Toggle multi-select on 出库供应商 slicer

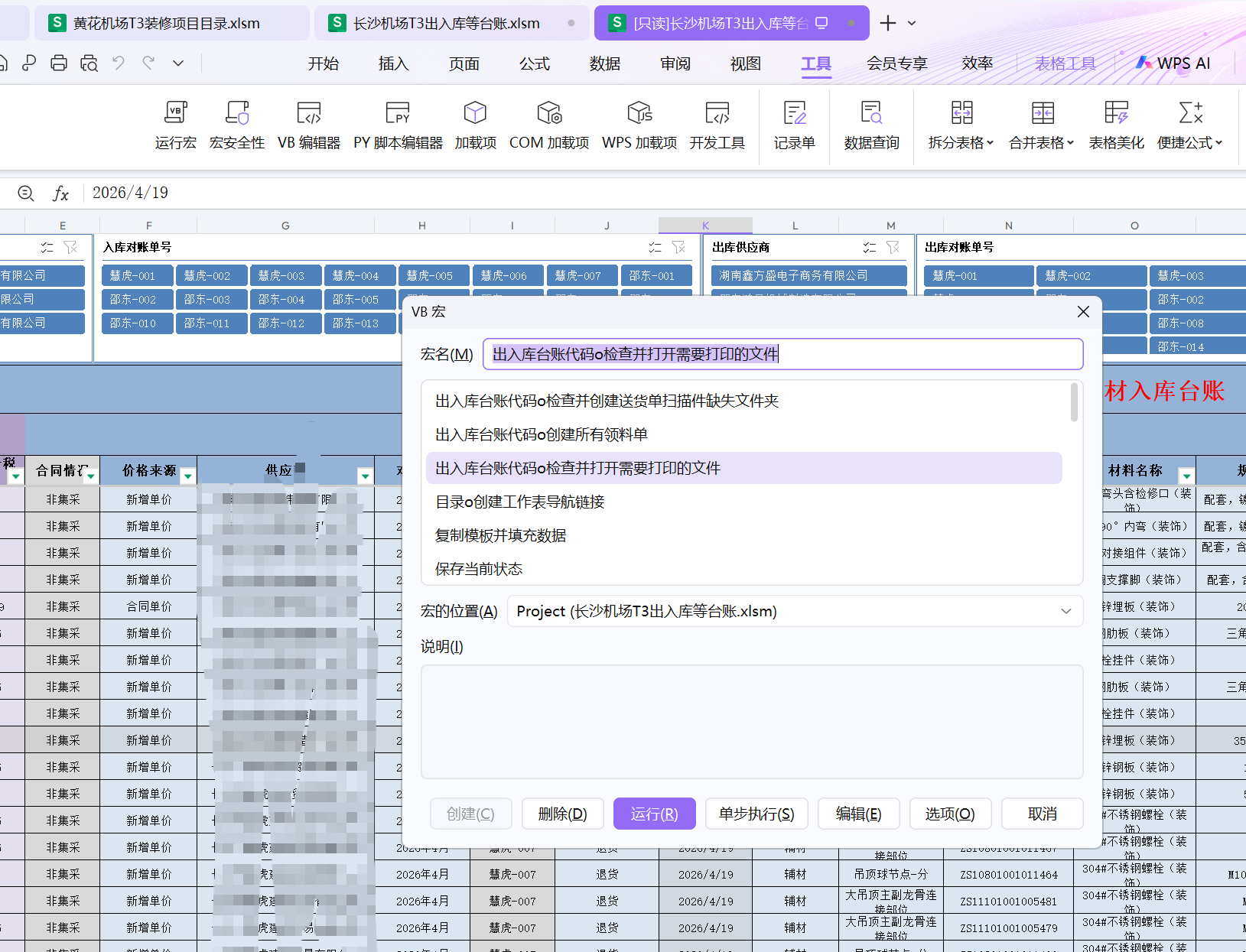pos(869,247)
